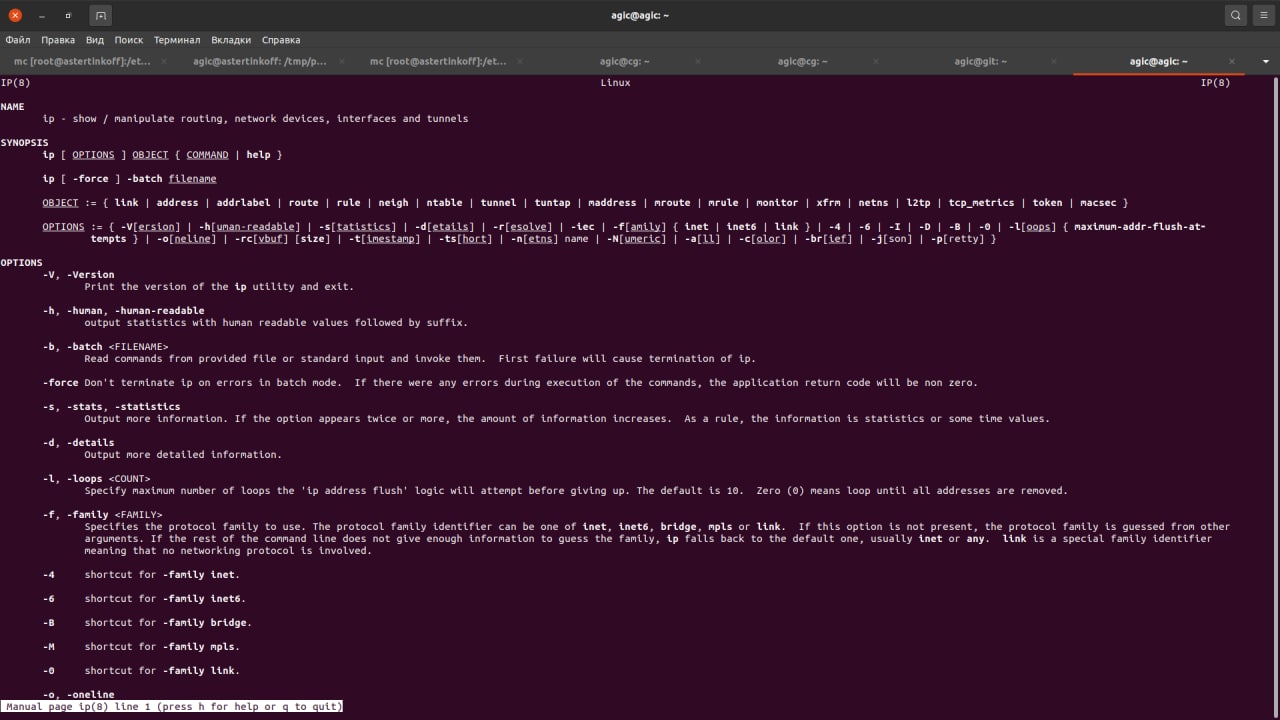Open the search magnifier icon in title bar
The image size is (1280, 720).
(1236, 15)
